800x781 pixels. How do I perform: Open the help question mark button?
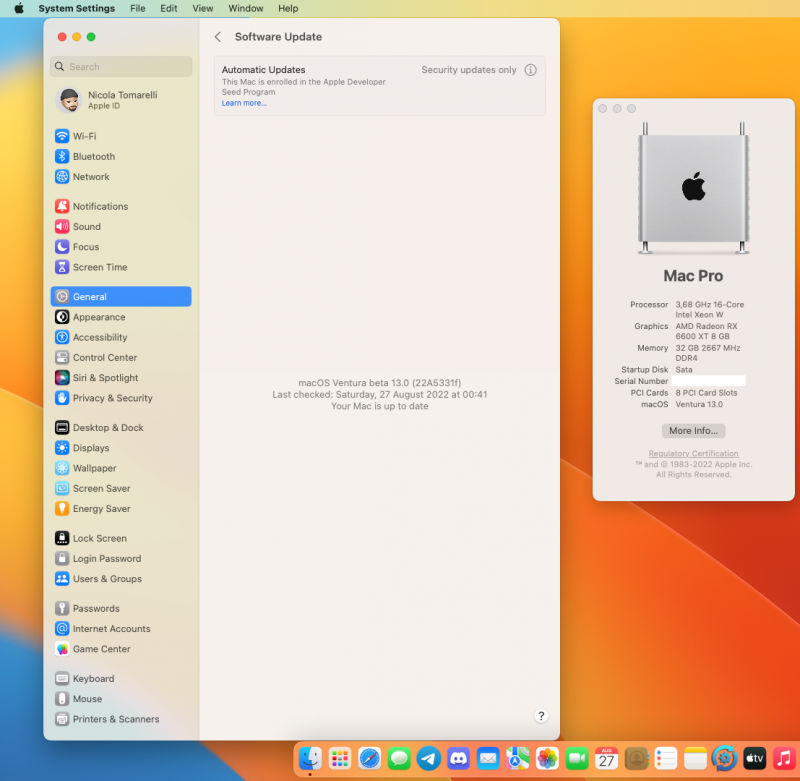pyautogui.click(x=541, y=716)
